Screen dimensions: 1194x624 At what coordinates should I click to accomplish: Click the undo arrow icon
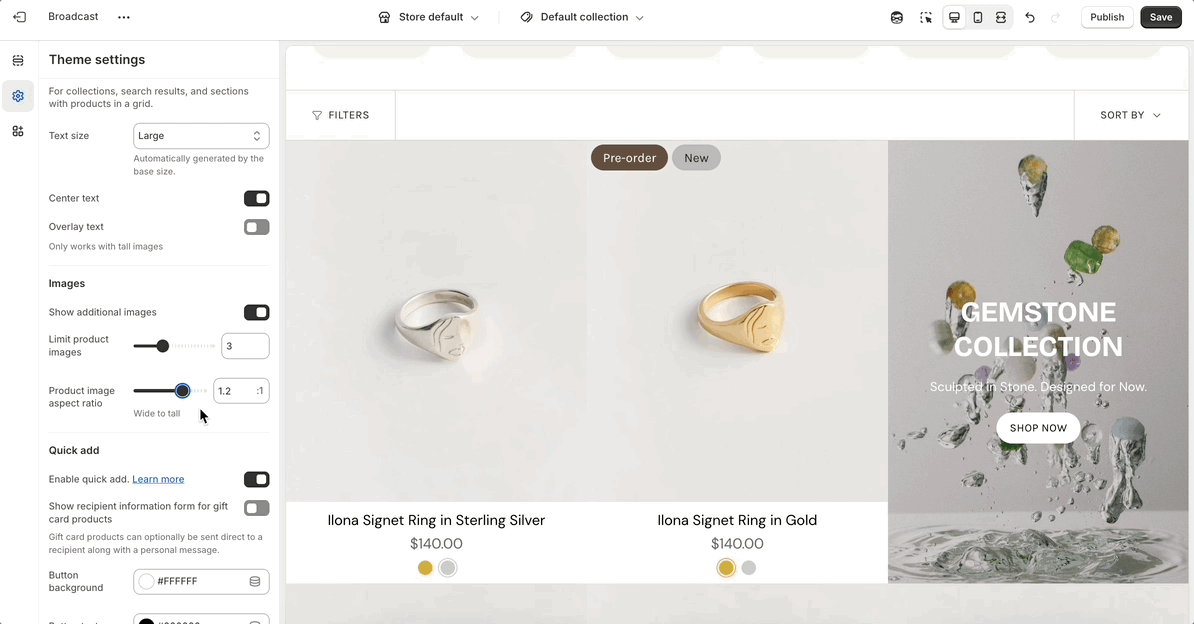(x=1030, y=17)
